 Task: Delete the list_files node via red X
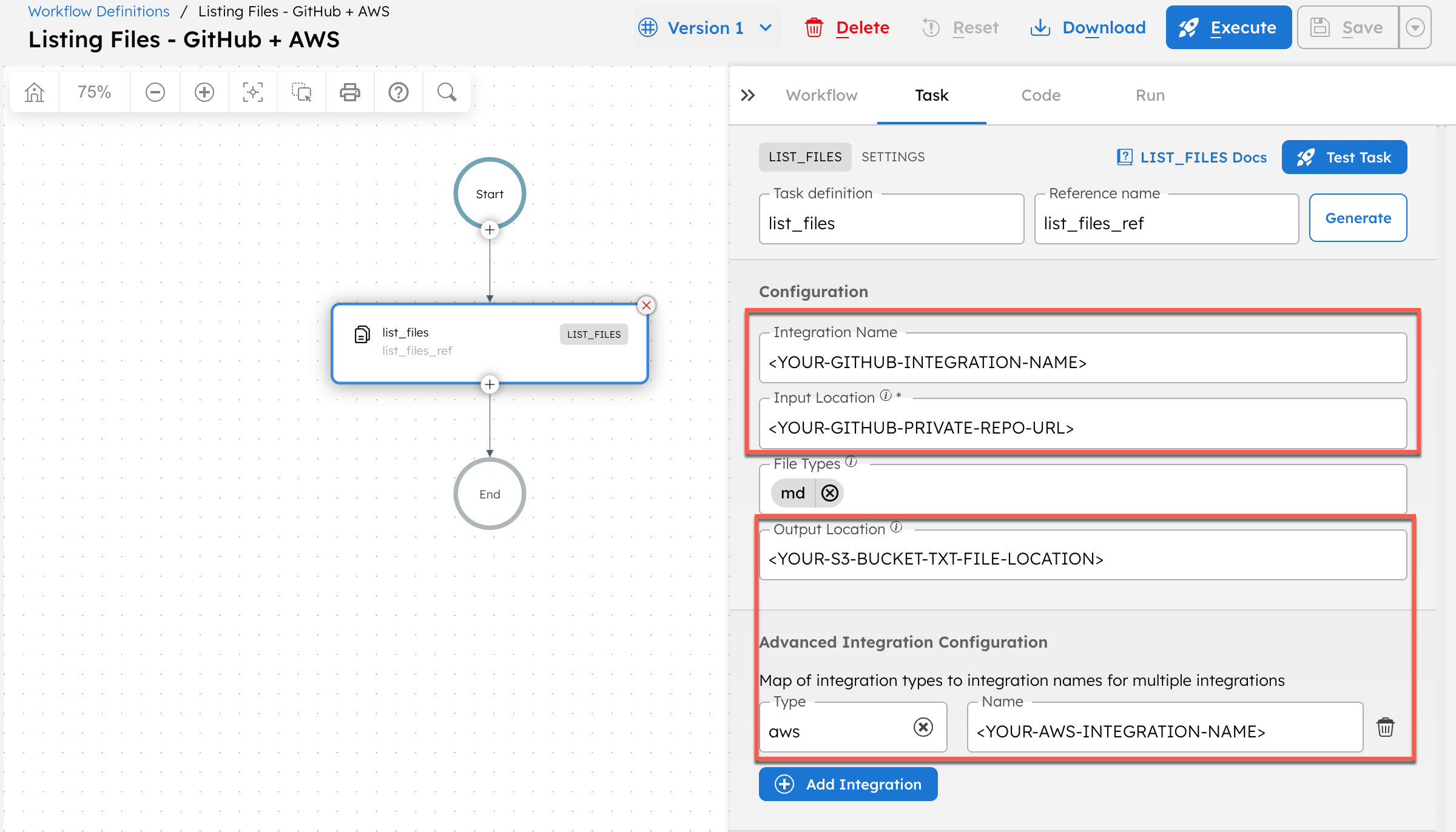pos(646,306)
